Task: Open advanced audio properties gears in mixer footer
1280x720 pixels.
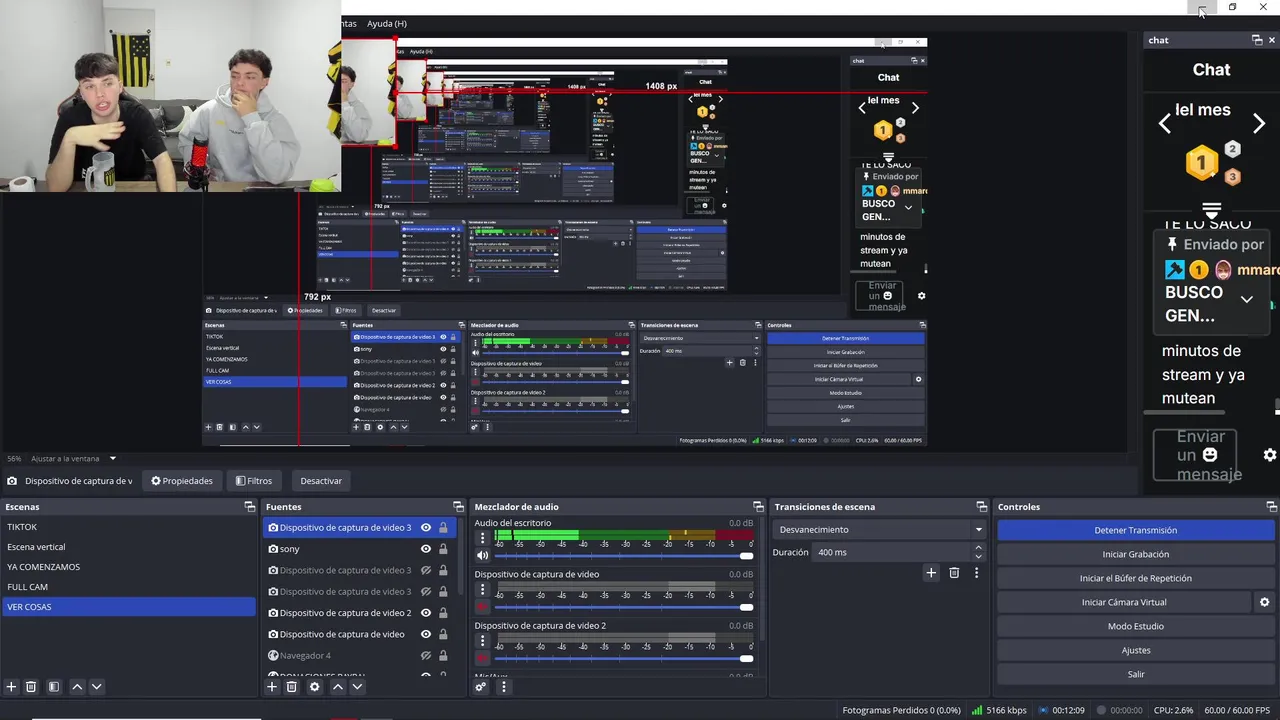Action: click(481, 686)
